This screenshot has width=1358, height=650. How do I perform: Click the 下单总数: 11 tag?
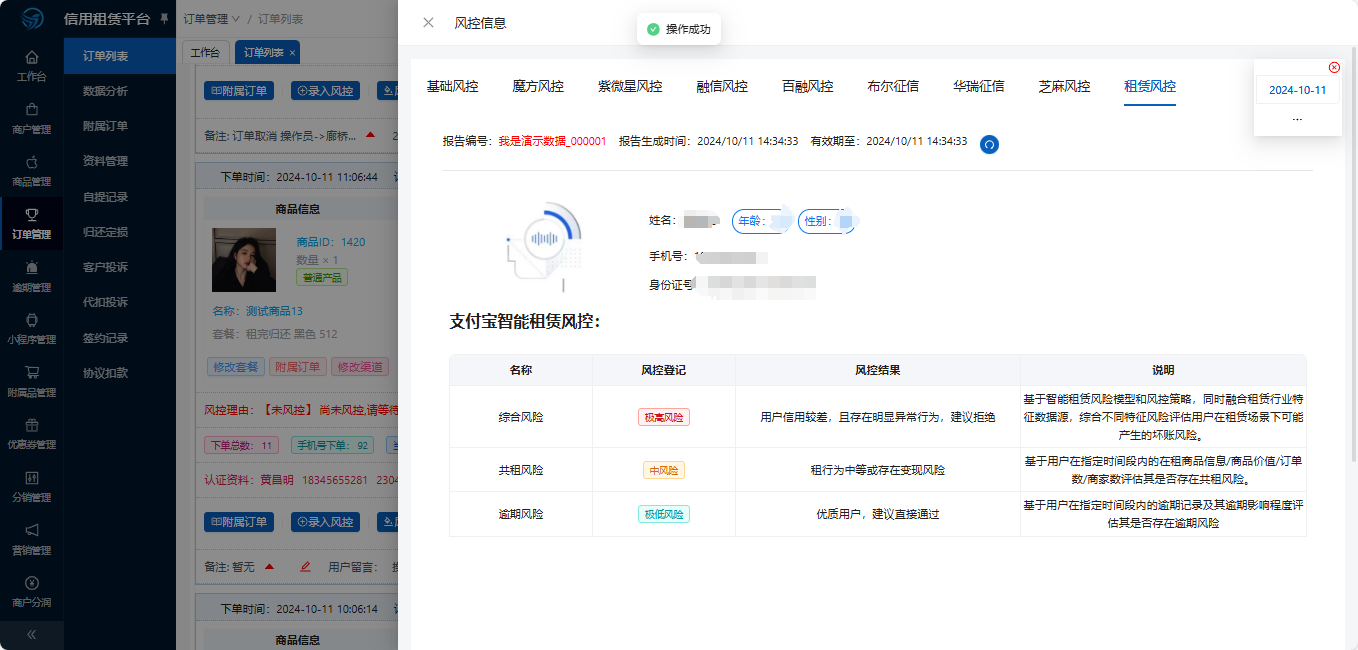[240, 445]
